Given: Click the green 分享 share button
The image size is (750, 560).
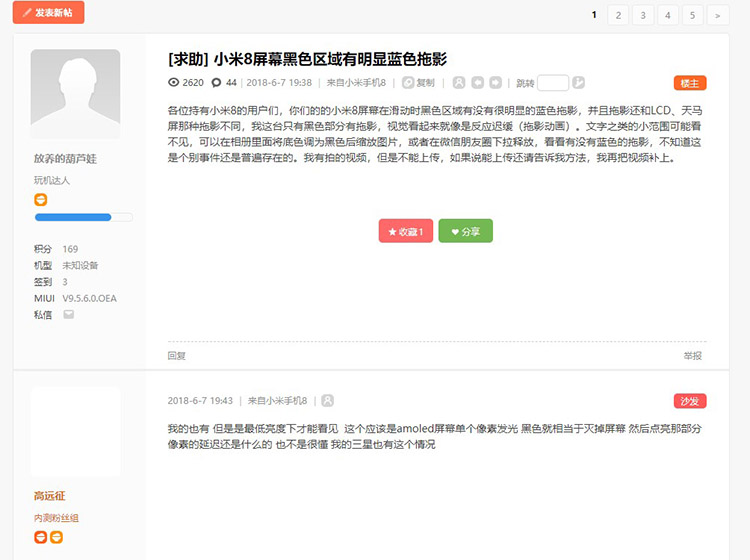Looking at the screenshot, I should click(x=465, y=231).
